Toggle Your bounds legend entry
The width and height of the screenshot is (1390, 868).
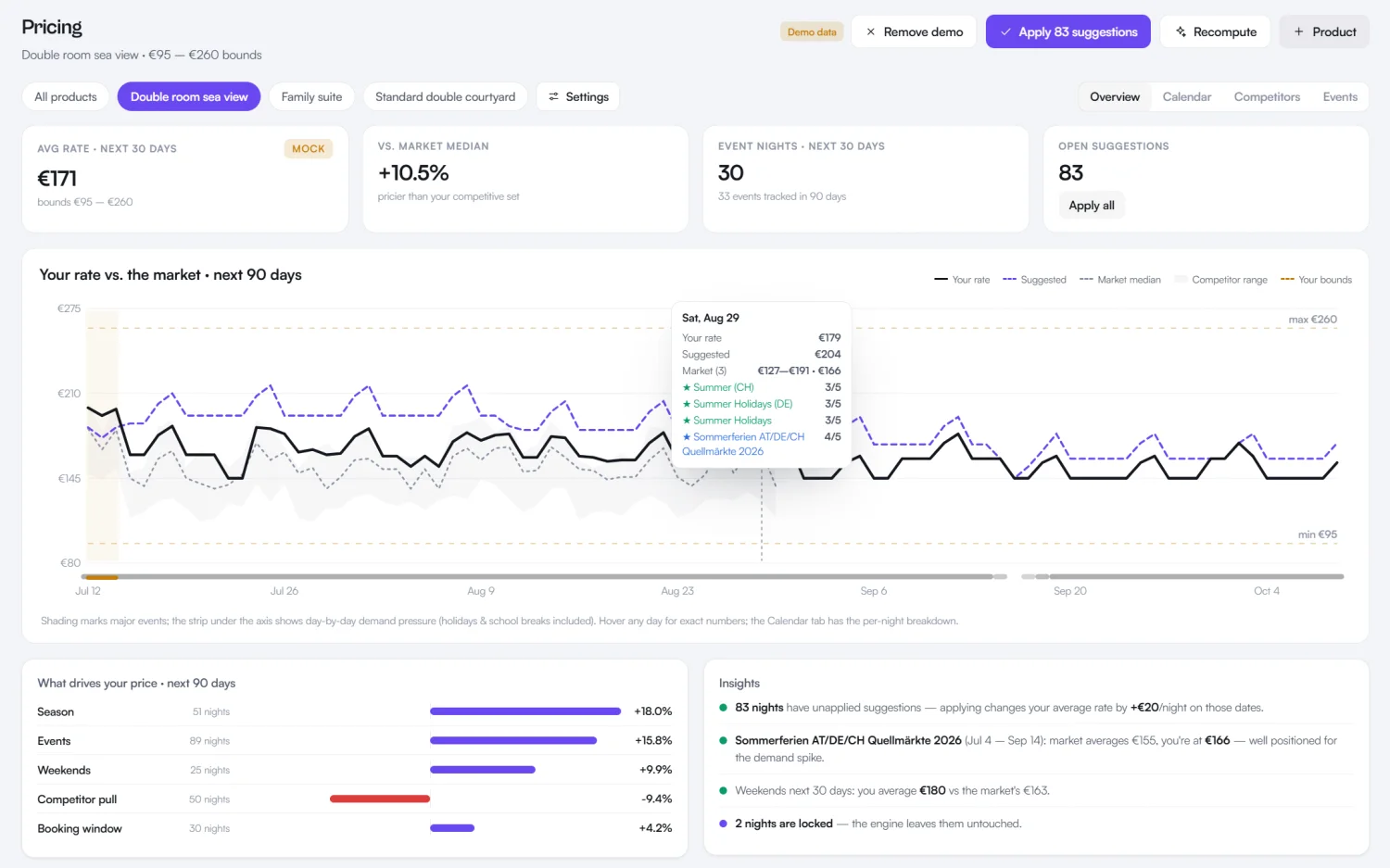[x=1316, y=280]
